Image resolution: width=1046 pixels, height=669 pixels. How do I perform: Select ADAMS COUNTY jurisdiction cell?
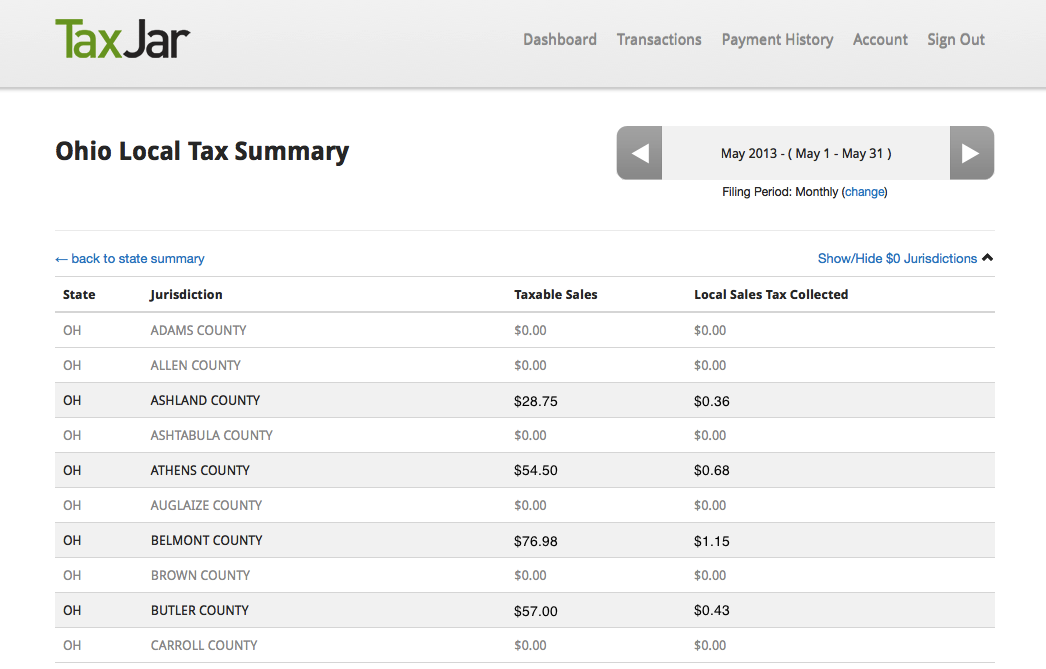coord(198,330)
